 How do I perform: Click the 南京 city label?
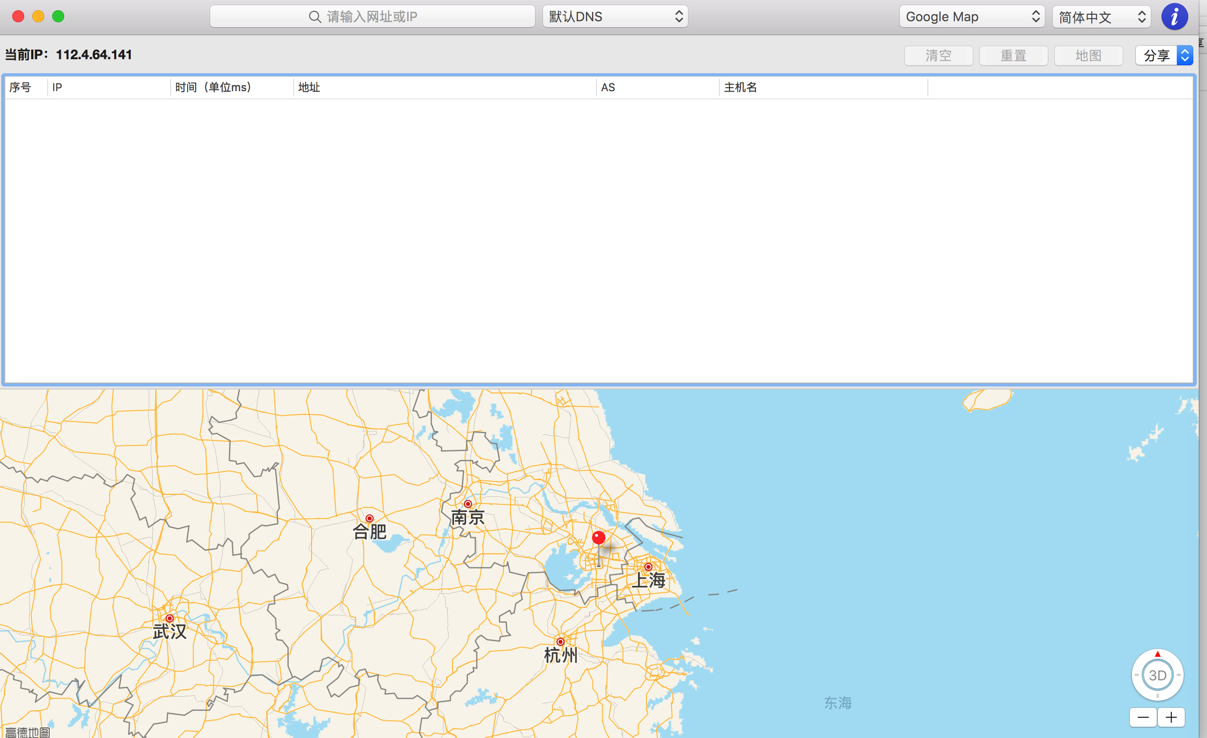coord(468,517)
